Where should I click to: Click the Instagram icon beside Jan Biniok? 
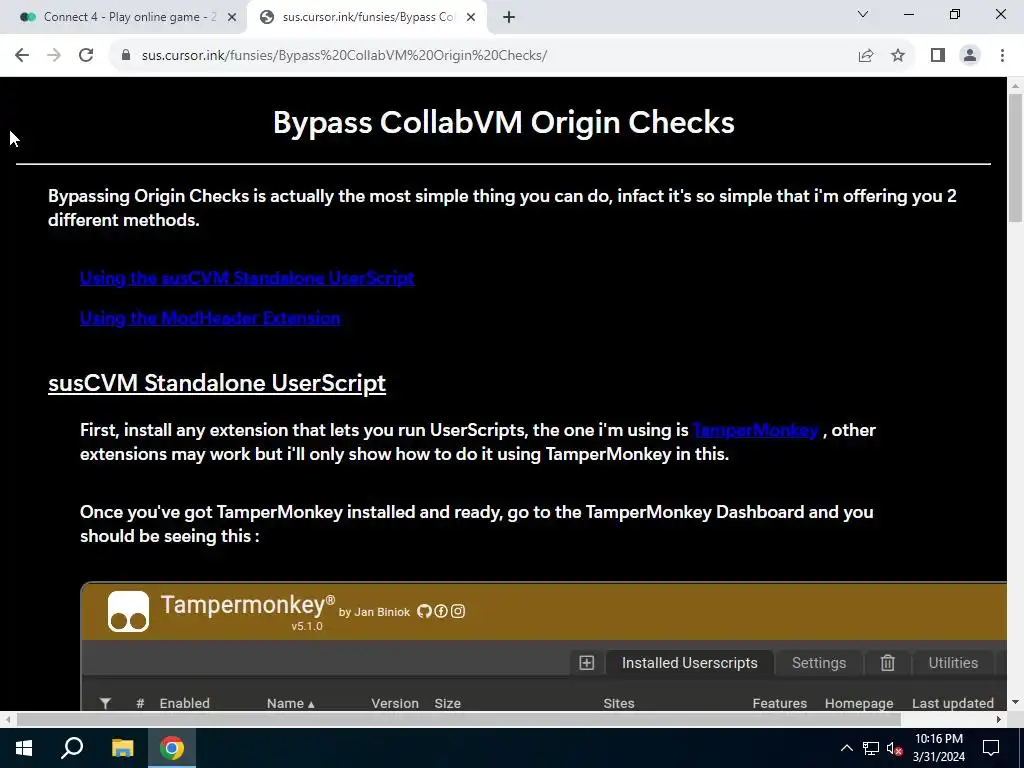click(x=458, y=611)
